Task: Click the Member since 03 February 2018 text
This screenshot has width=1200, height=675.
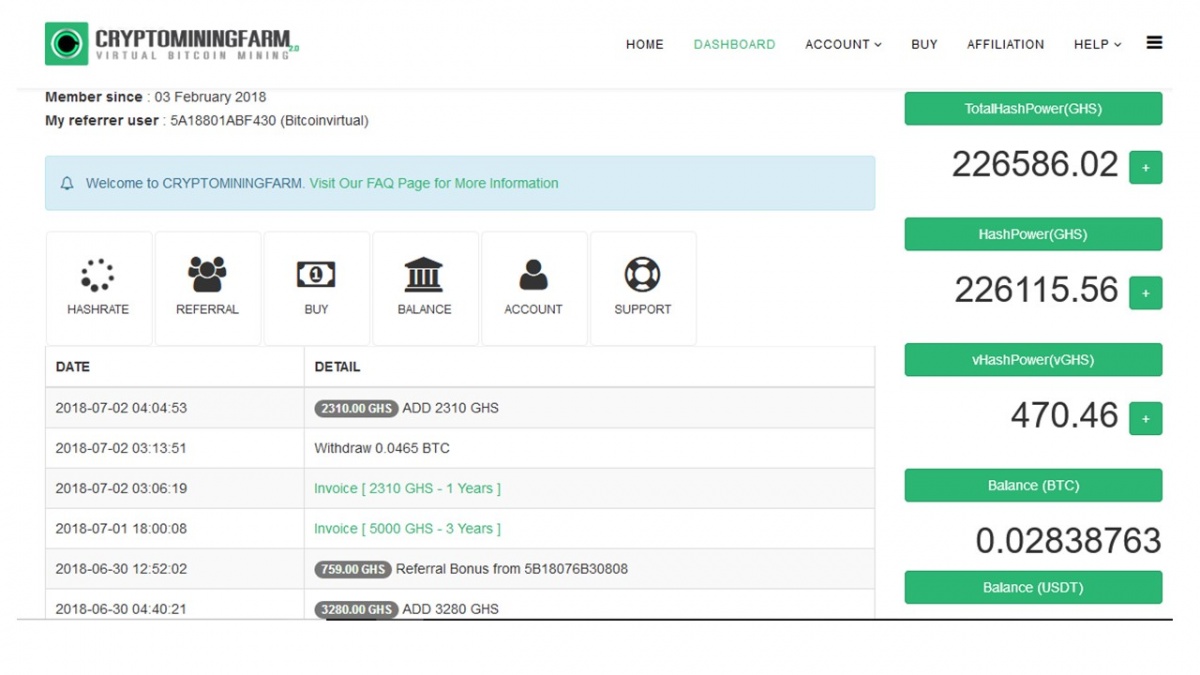Action: click(156, 97)
